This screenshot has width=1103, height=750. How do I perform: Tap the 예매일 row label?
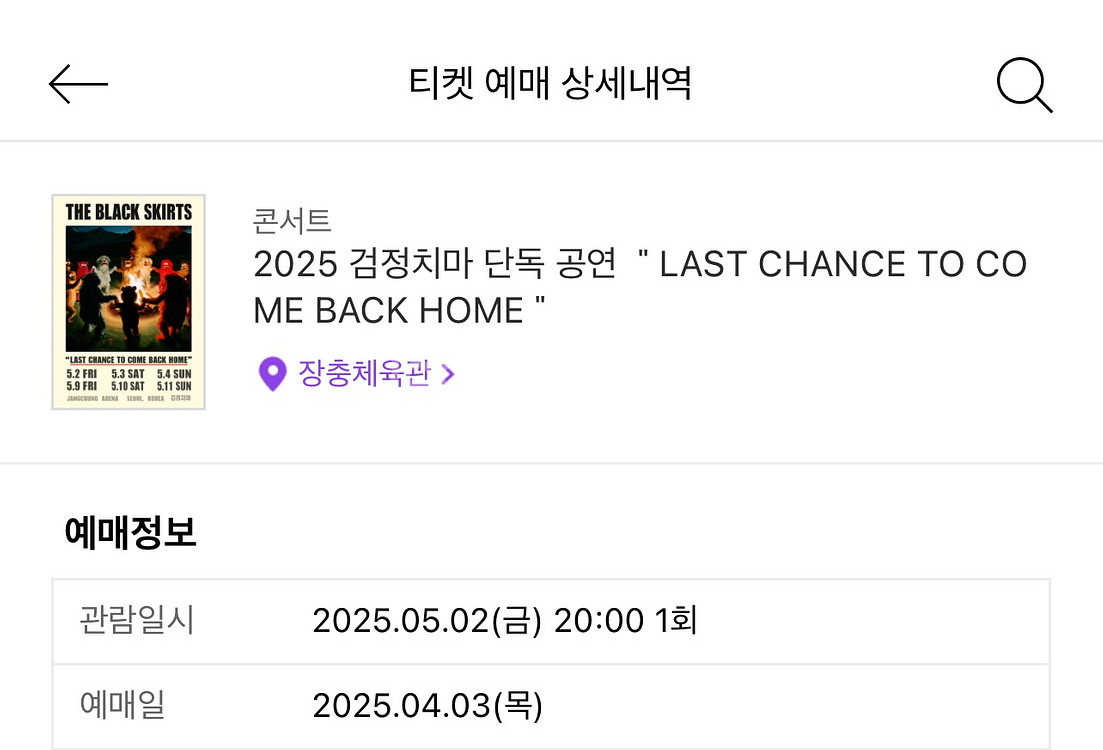click(x=122, y=704)
